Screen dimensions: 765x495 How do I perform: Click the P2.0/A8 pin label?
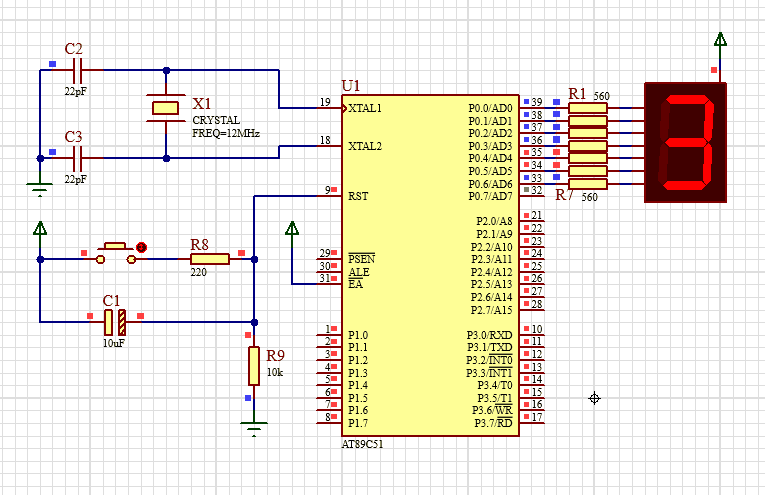pos(494,221)
